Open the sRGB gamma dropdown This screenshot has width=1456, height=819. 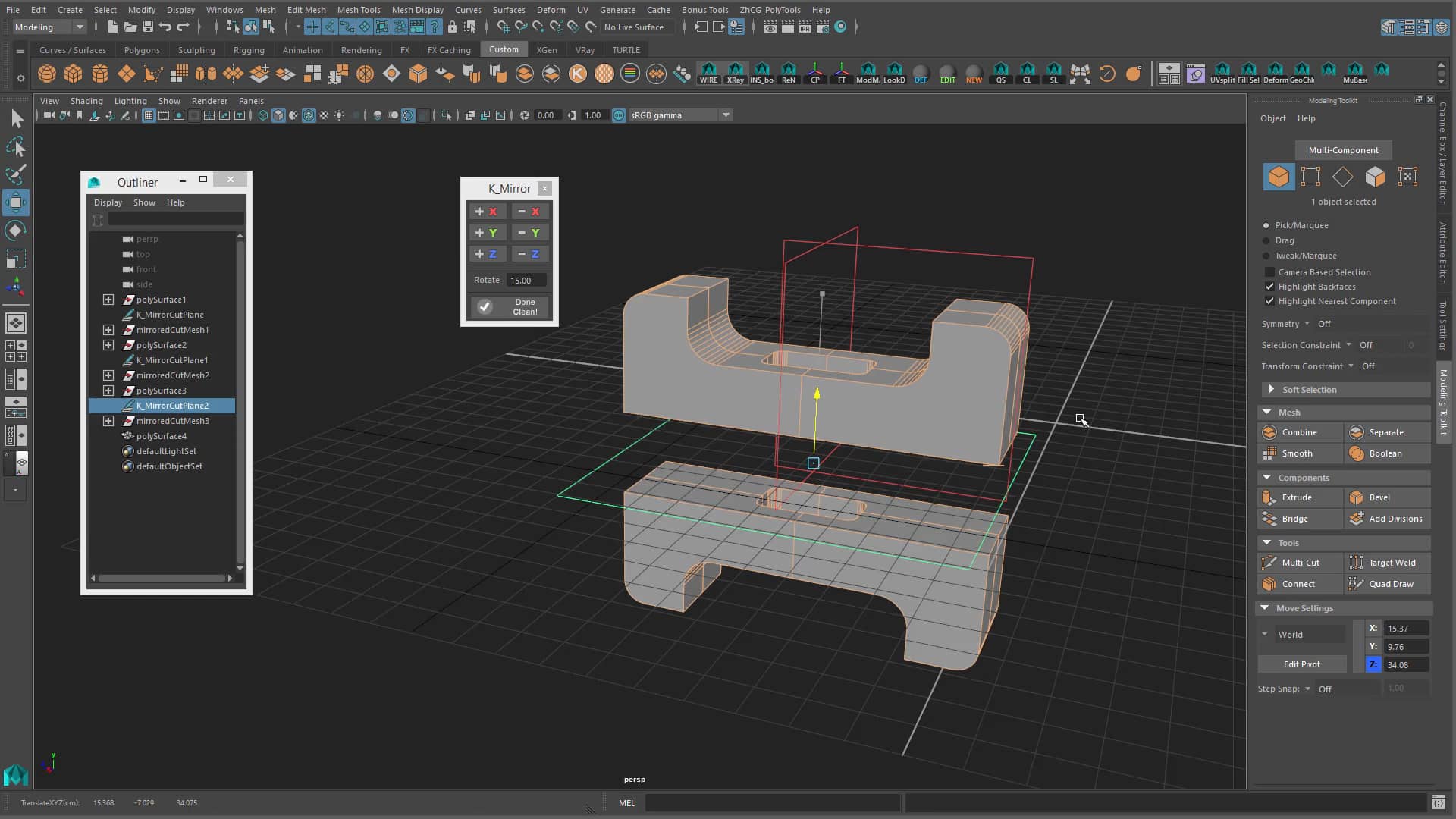[x=726, y=115]
